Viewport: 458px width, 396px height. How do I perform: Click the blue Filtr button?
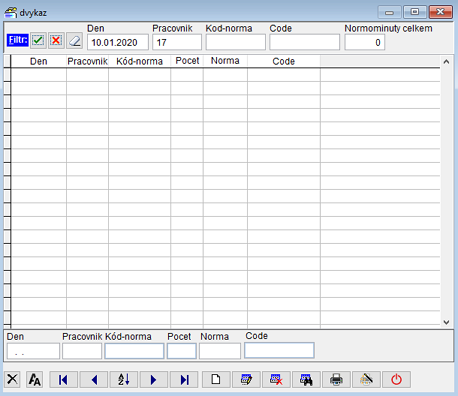point(18,40)
